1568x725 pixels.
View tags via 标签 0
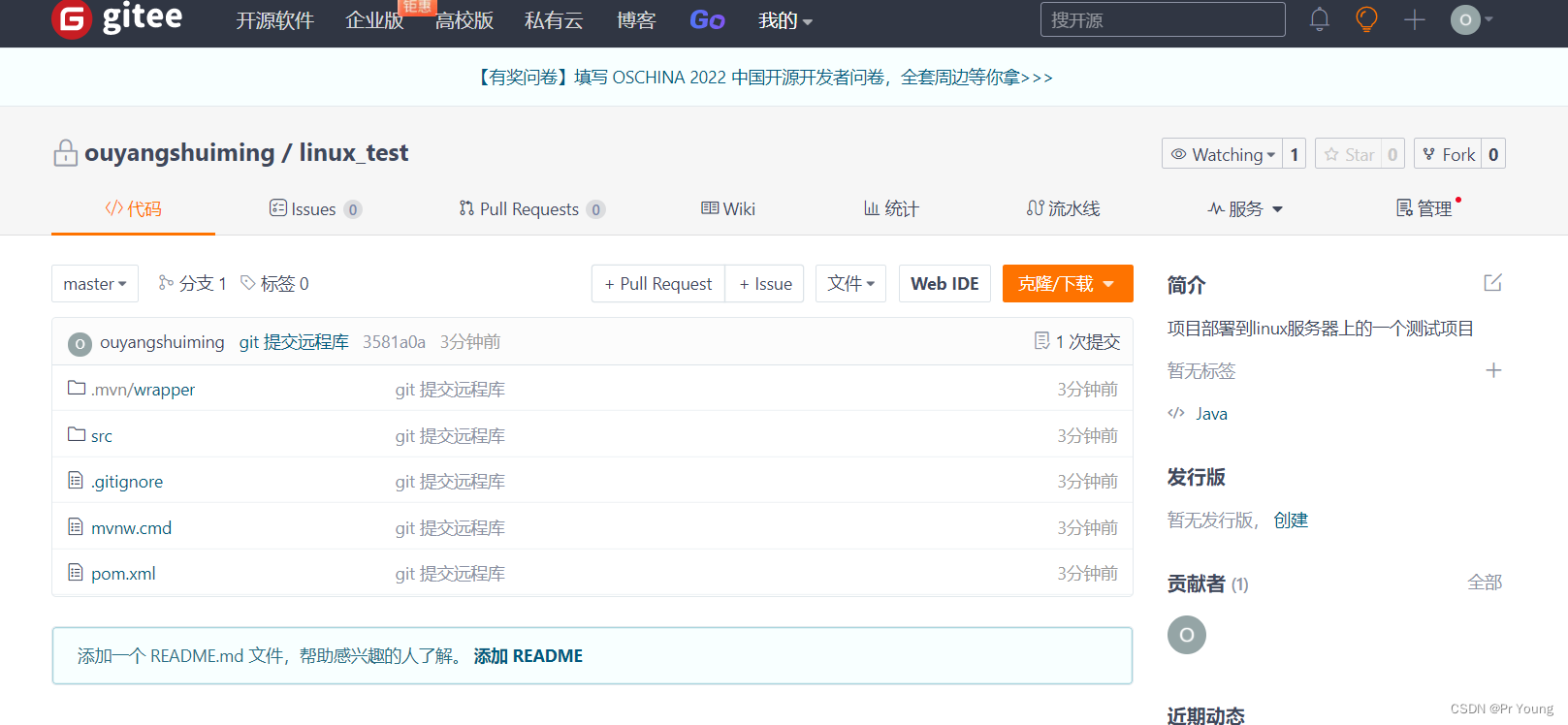coord(275,284)
